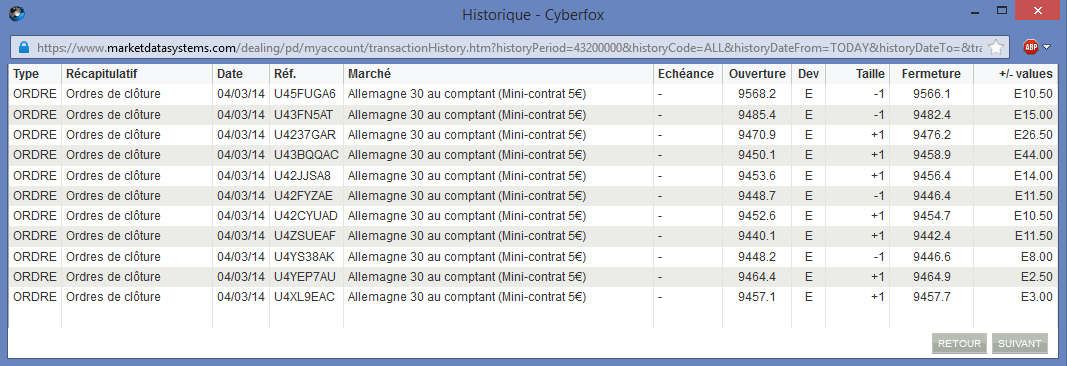The image size is (1067, 366).
Task: Click the Taille column header
Action: coord(870,73)
